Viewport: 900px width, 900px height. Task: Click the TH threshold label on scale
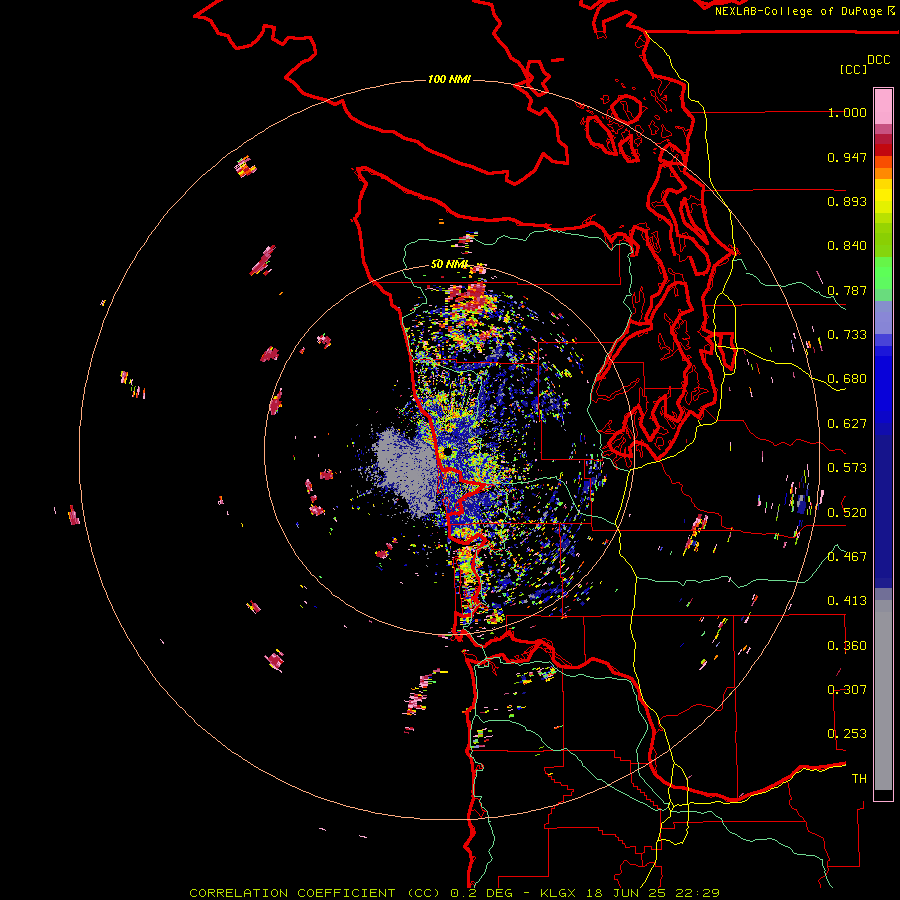859,779
